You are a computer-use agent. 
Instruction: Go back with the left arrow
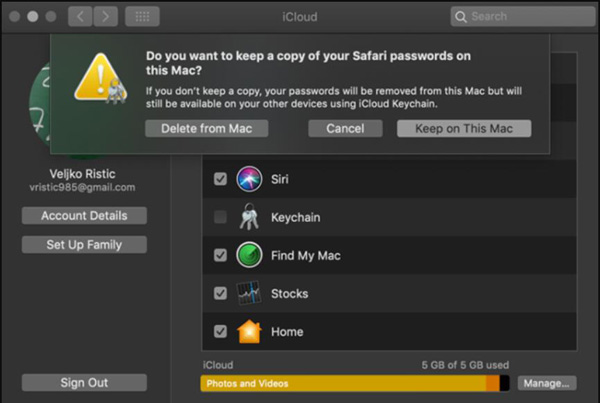80,16
